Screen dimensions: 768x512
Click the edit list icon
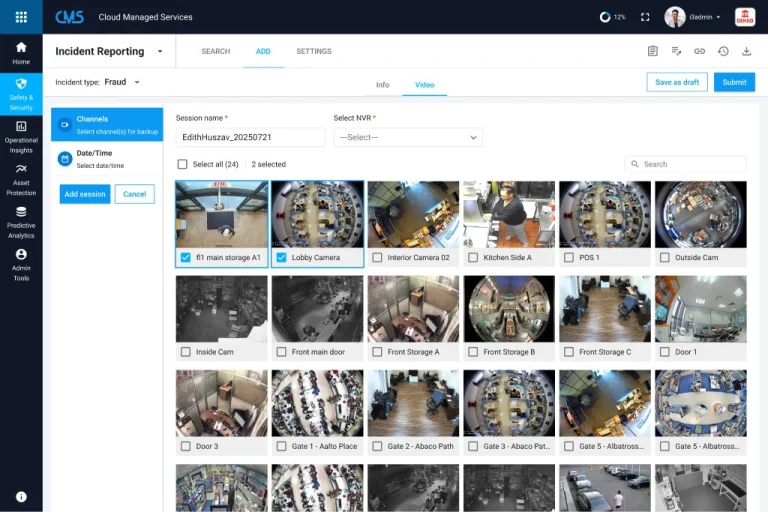[677, 51]
